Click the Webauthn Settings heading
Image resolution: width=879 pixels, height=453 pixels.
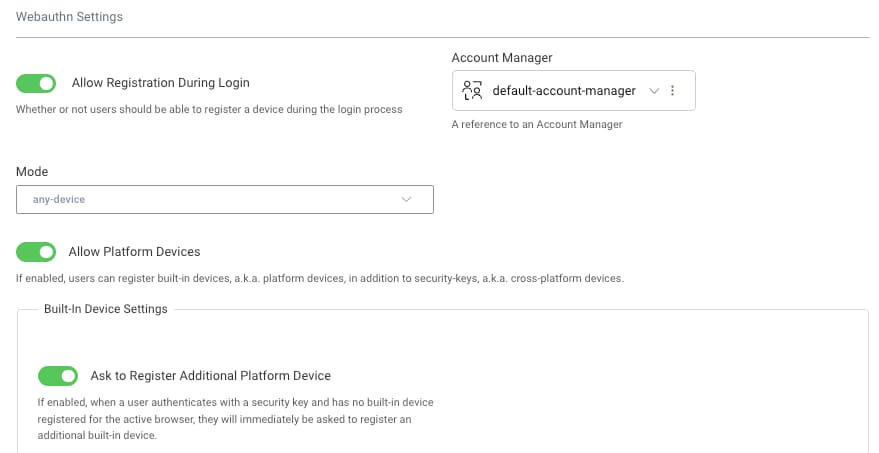click(x=70, y=17)
